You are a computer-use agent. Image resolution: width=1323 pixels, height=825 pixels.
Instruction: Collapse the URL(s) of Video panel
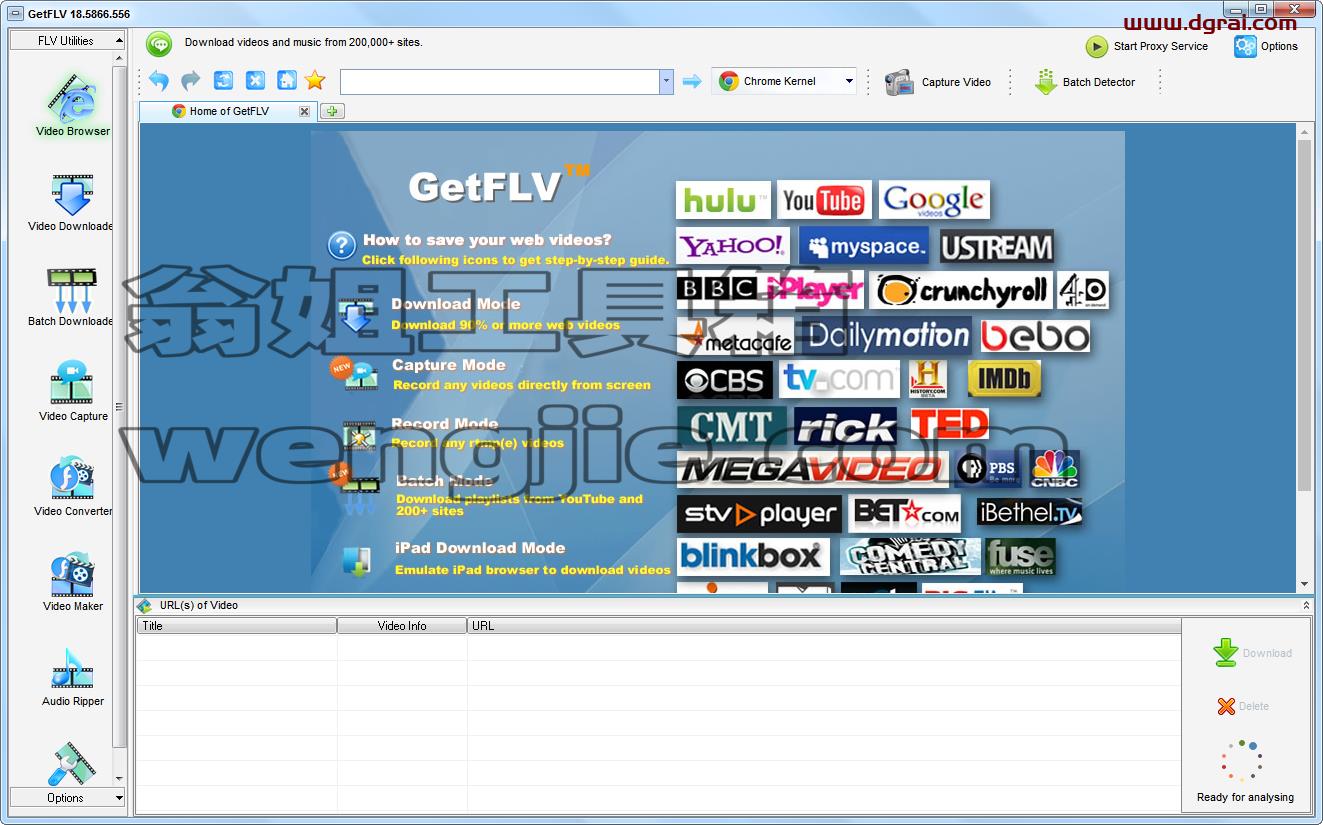[x=1306, y=606]
